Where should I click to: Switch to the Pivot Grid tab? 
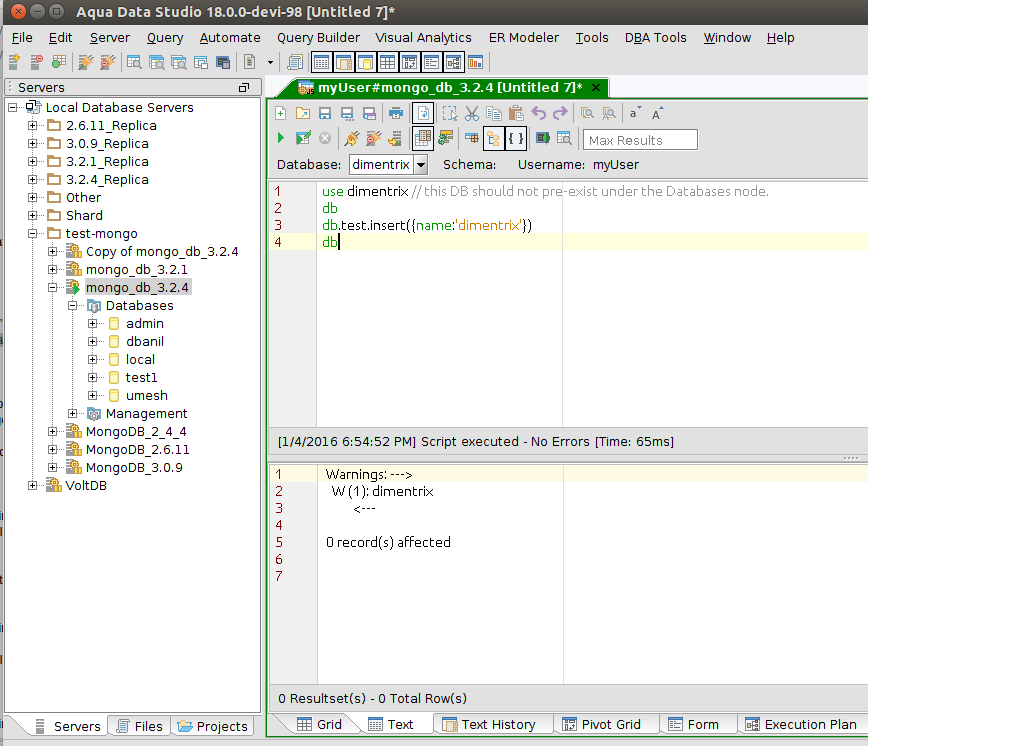tap(601, 725)
